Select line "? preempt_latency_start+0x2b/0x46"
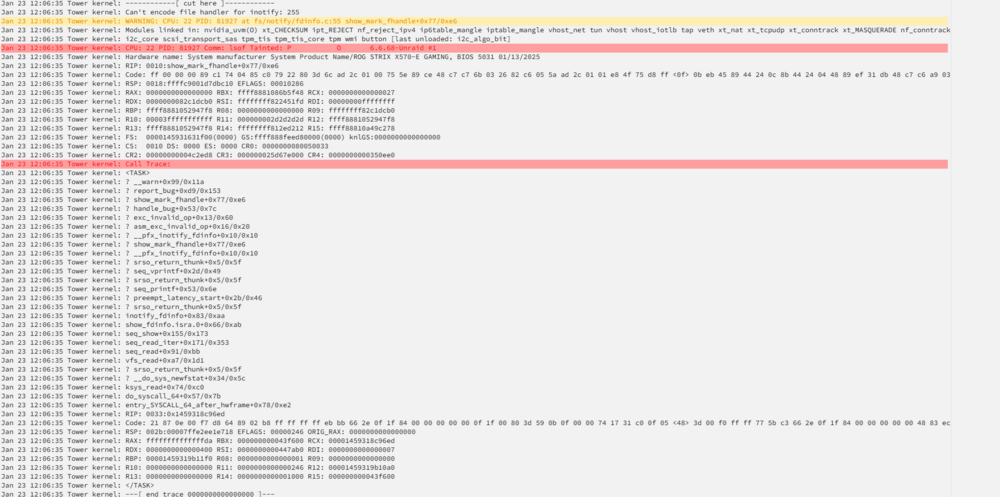Image resolution: width=1000 pixels, height=497 pixels. (x=131, y=298)
